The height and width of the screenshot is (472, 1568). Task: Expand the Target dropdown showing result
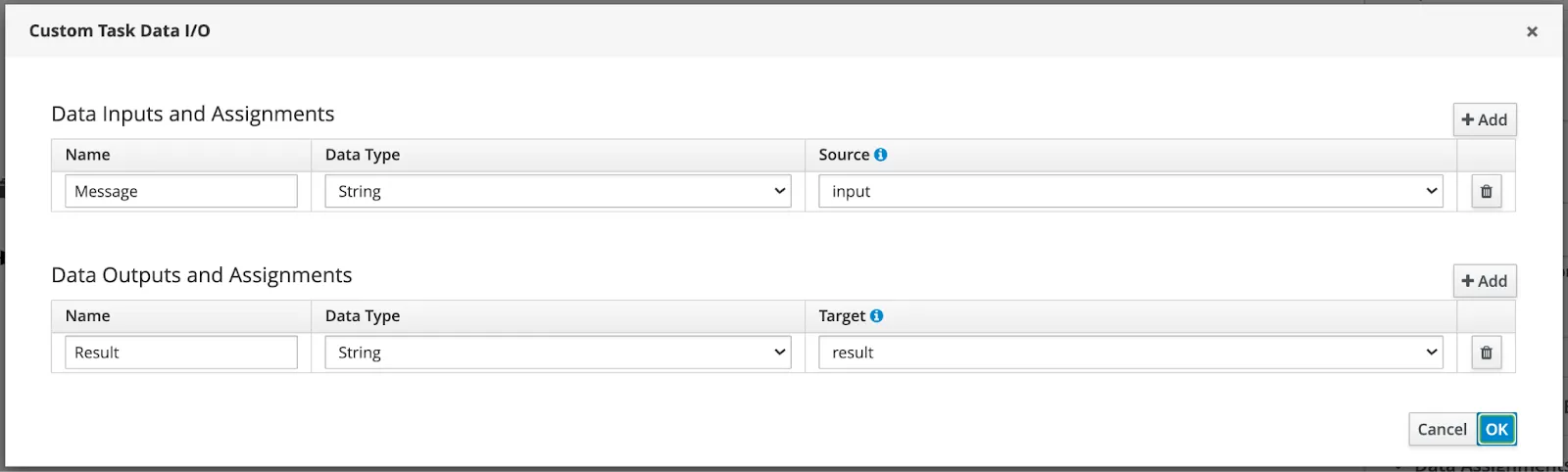click(x=1131, y=353)
